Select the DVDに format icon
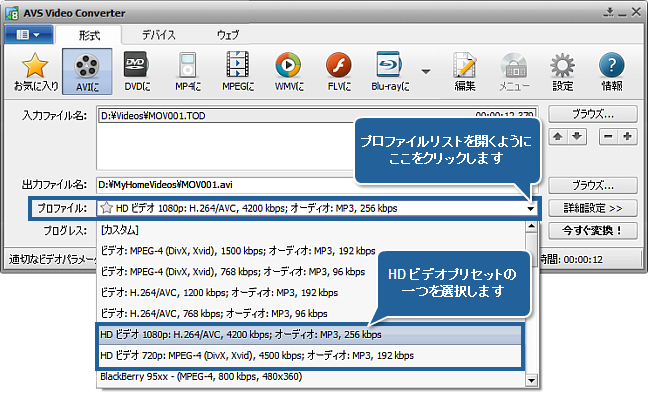Screen dimensions: 648x395 pos(137,71)
